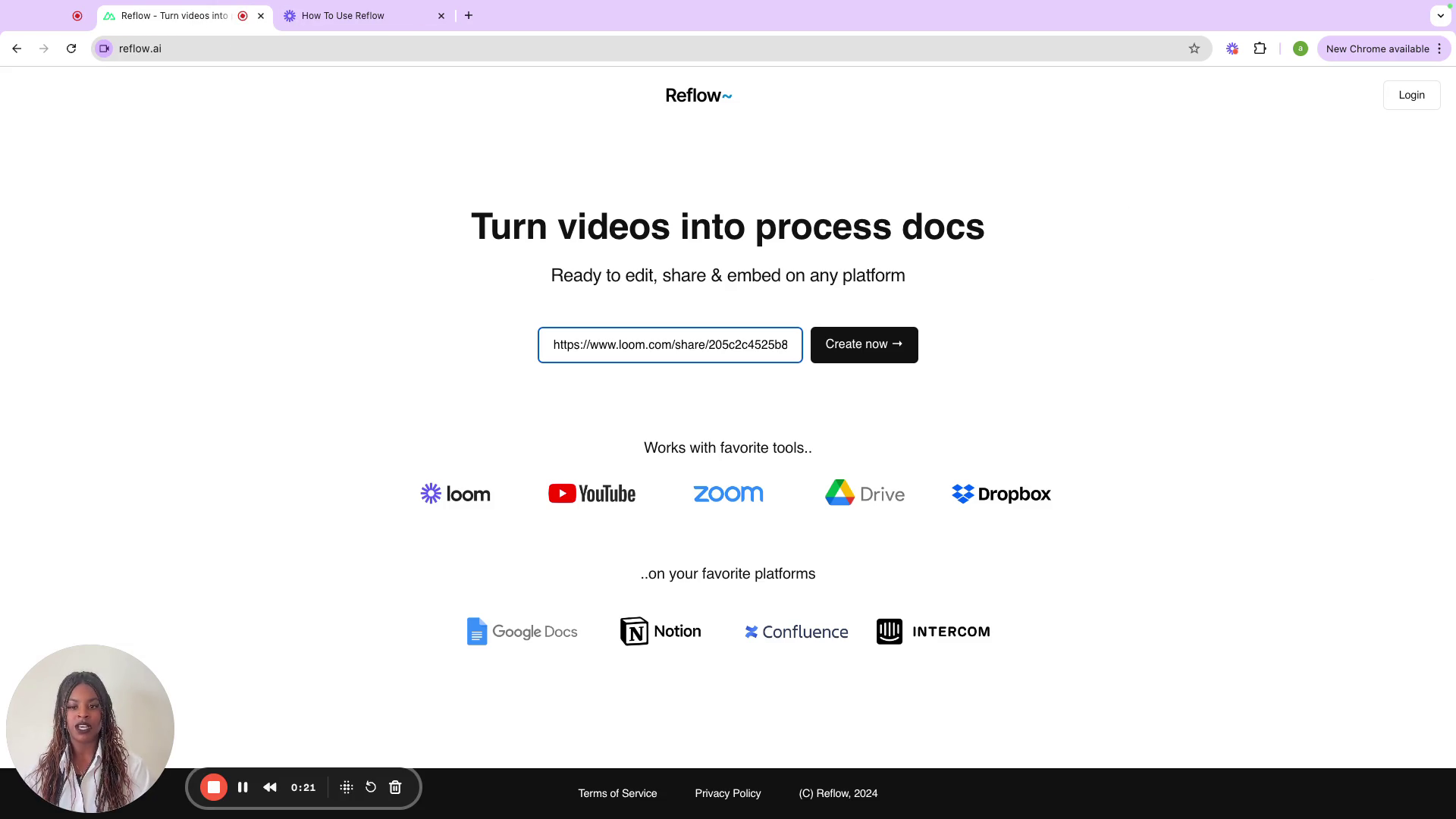
Task: Bookmark this page with the star icon
Action: [x=1194, y=49]
